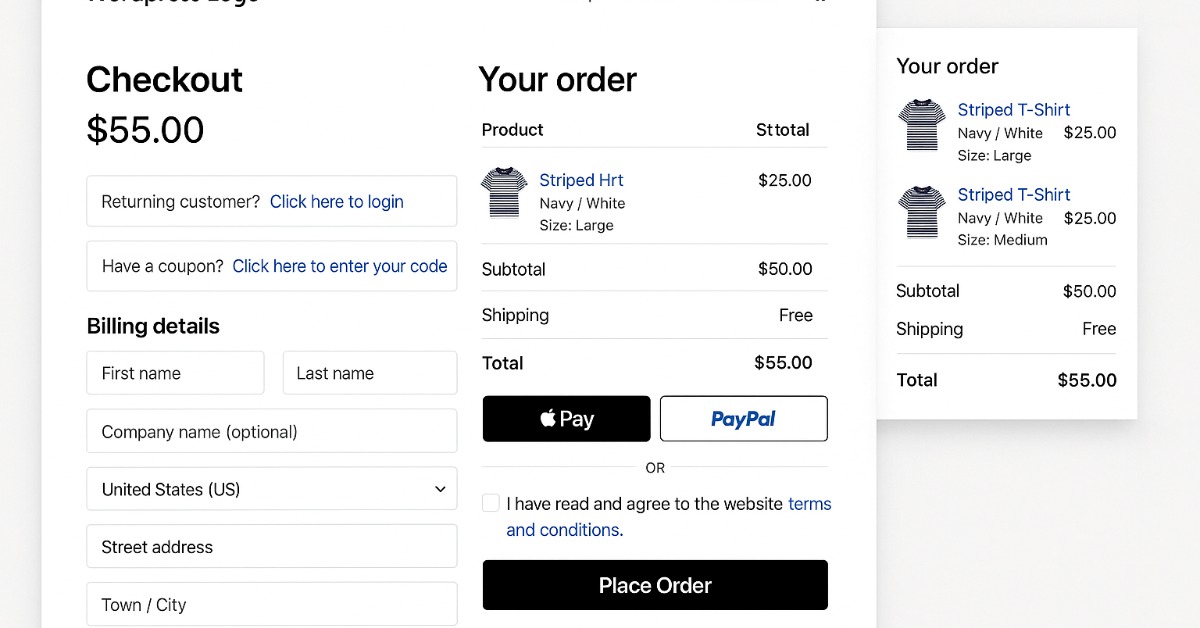Click the Street address input
This screenshot has width=1200, height=628.
(x=271, y=547)
